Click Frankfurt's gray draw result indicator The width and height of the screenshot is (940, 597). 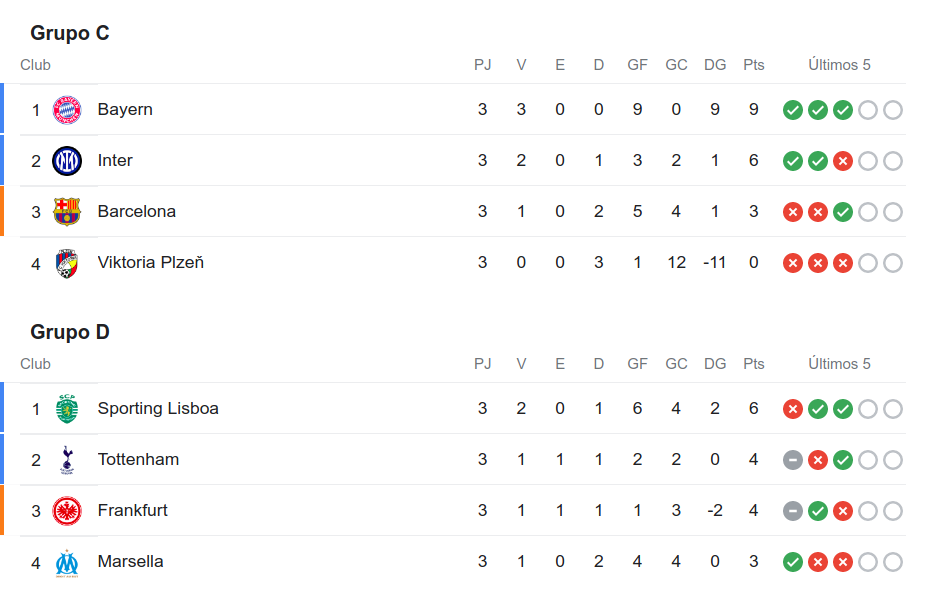(793, 511)
